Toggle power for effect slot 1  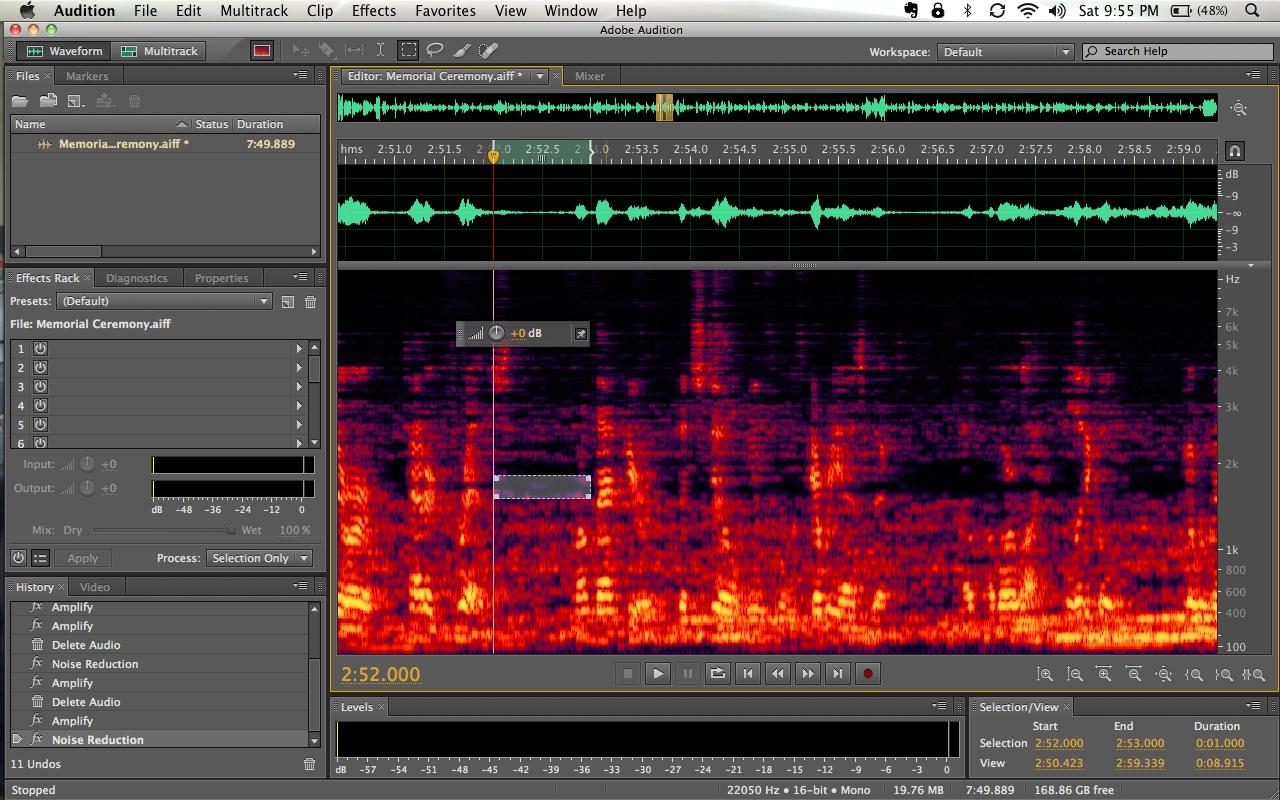(x=41, y=348)
